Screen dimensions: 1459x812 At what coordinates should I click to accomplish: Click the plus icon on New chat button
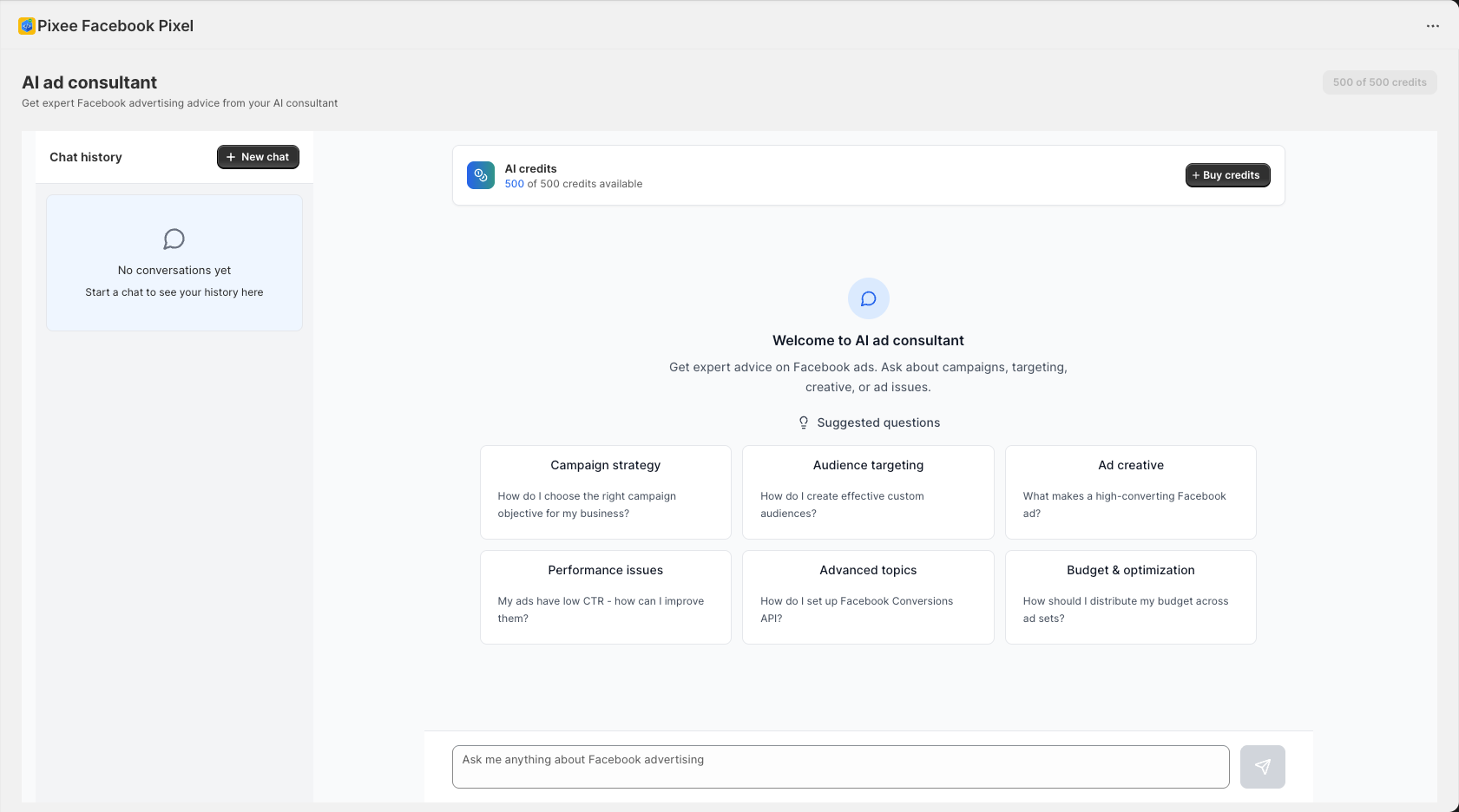pos(230,157)
